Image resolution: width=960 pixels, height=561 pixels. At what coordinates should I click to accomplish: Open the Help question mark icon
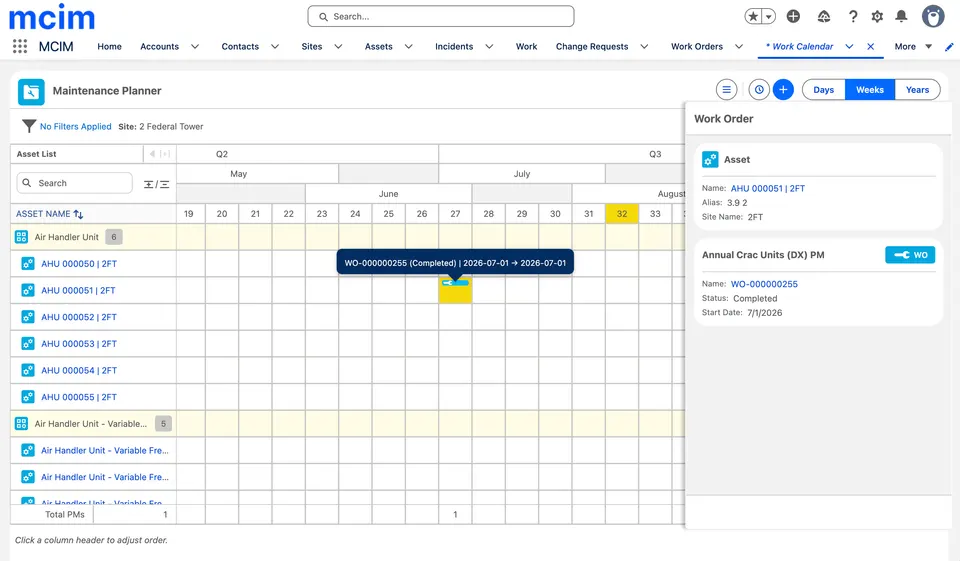(x=853, y=17)
